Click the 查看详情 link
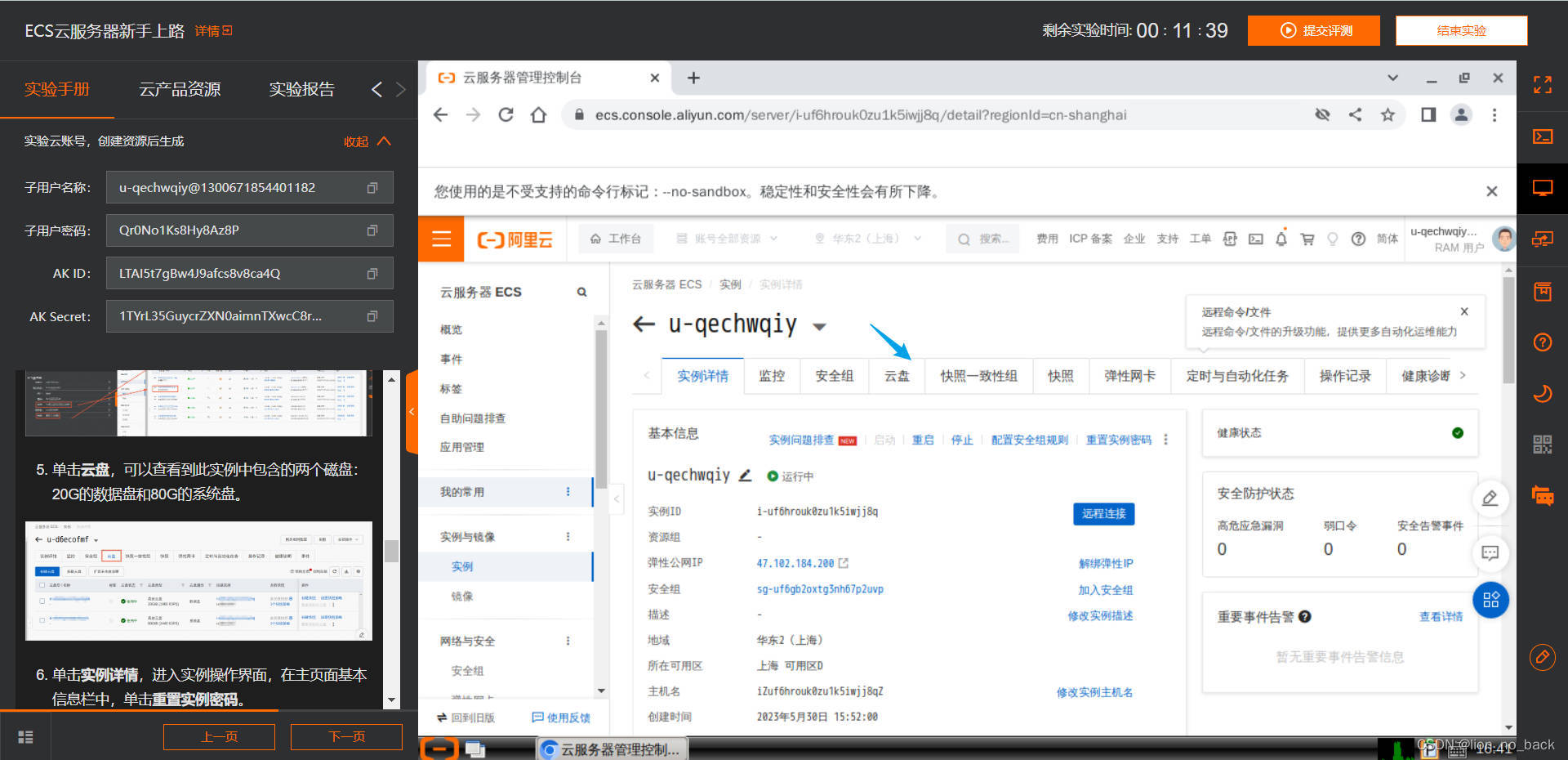The height and width of the screenshot is (760, 1568). click(x=1441, y=616)
